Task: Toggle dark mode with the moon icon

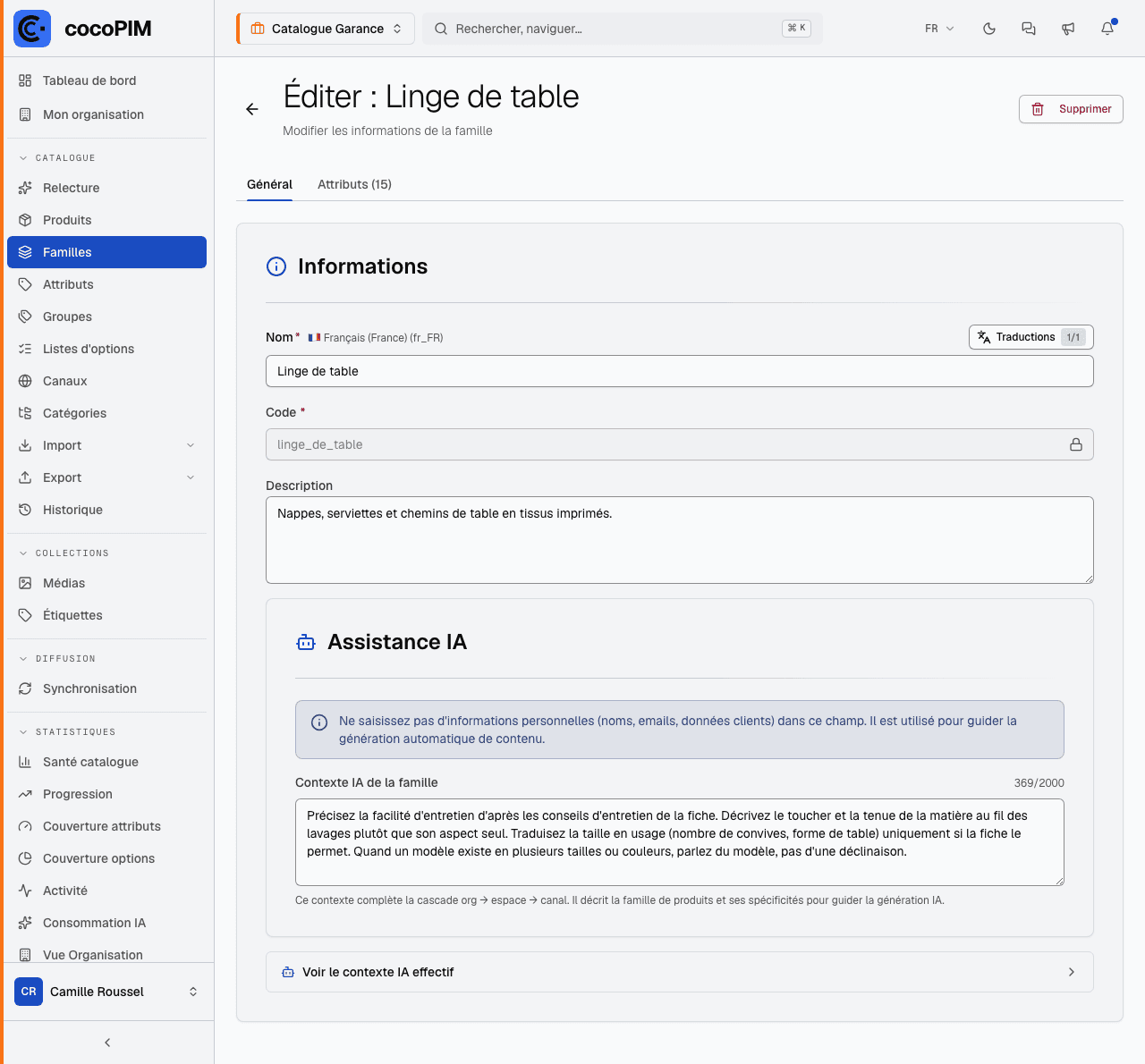Action: 989,29
